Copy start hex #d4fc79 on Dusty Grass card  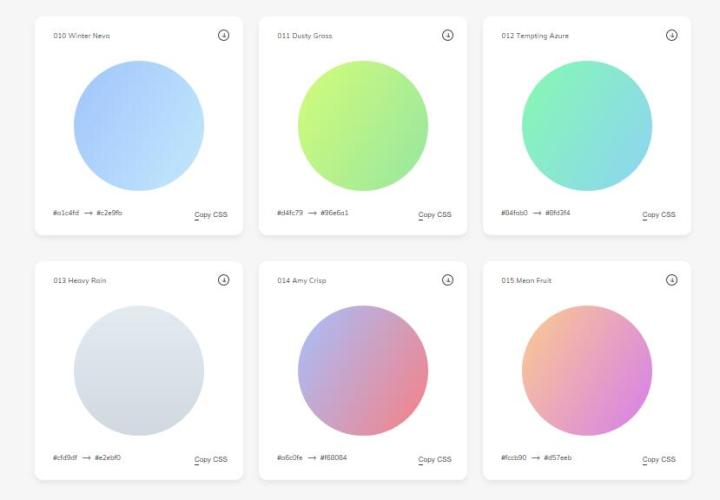(x=290, y=213)
